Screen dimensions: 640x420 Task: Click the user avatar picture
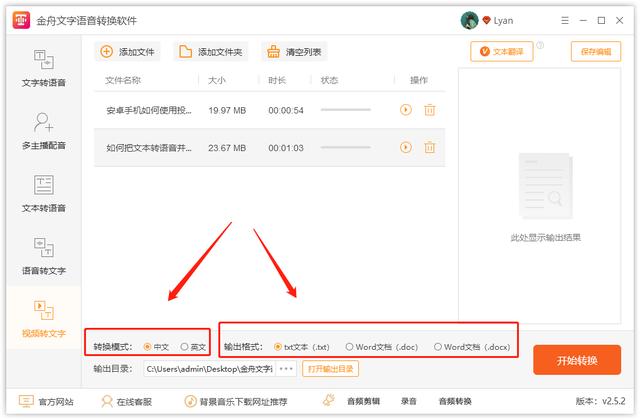coord(469,20)
